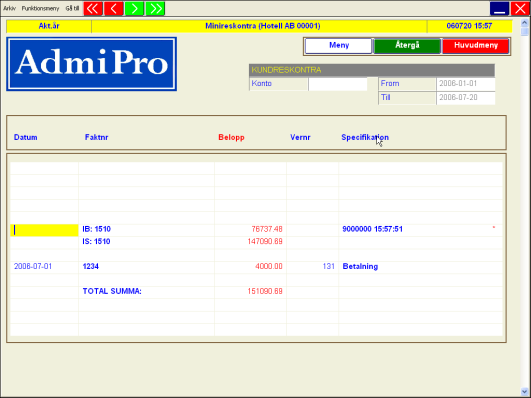Click the Datum column header
The image size is (531, 398).
25,137
